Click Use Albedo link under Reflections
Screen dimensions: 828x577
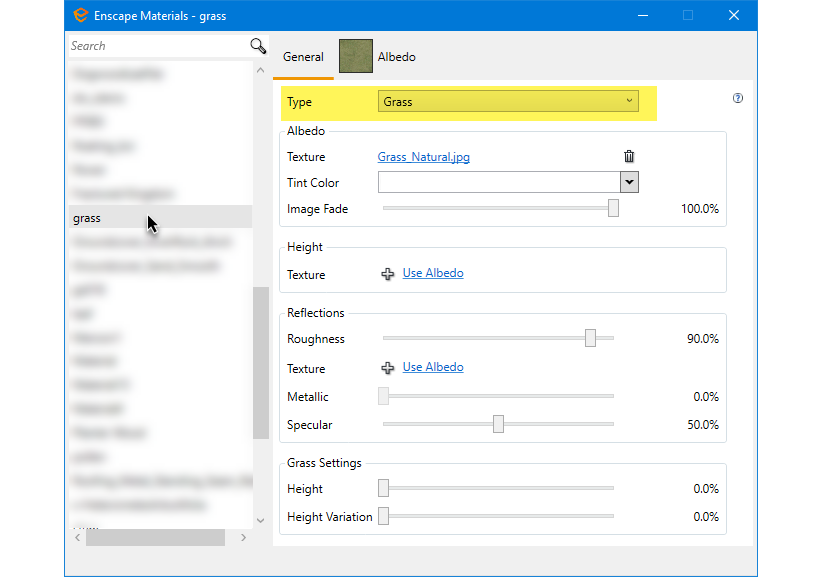pos(433,367)
